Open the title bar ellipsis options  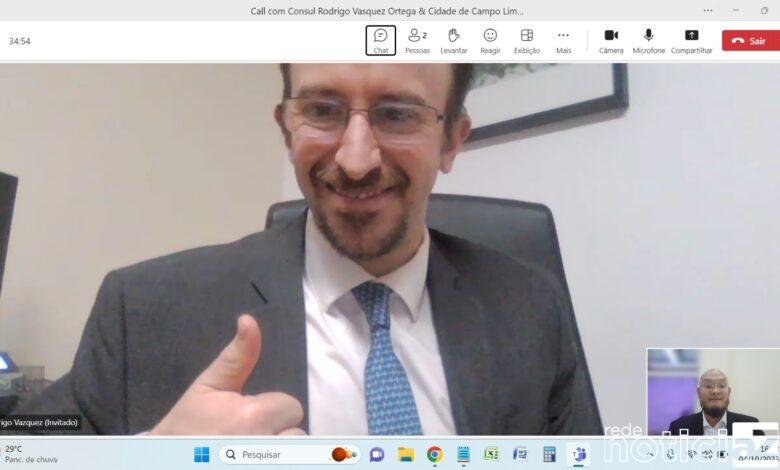[708, 11]
